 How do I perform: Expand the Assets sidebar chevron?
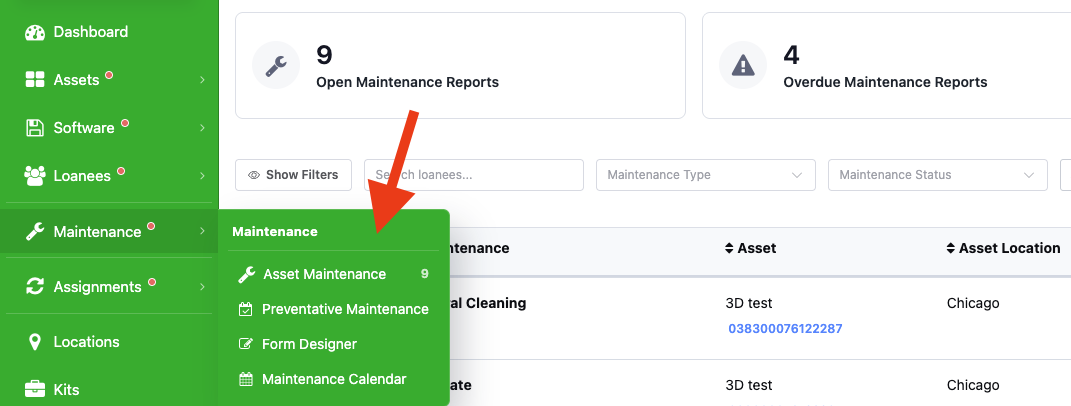pyautogui.click(x=202, y=80)
